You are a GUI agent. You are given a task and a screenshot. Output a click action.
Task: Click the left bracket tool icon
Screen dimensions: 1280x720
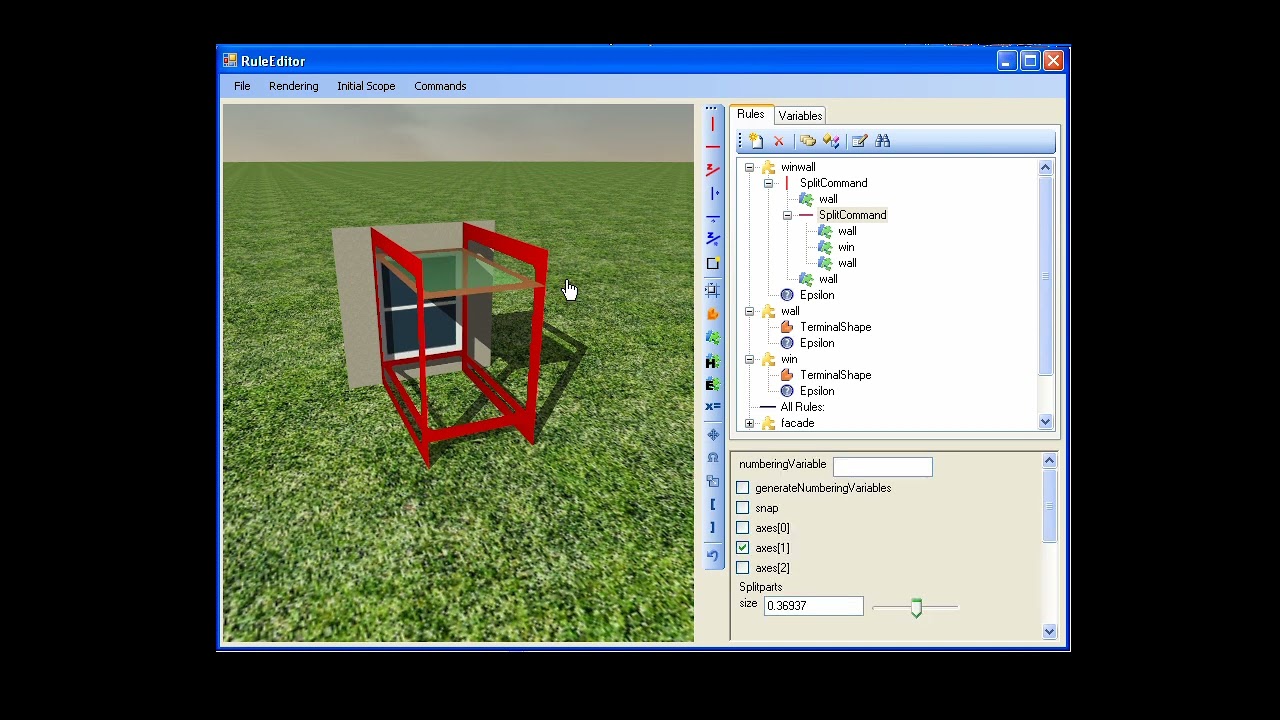pyautogui.click(x=712, y=505)
